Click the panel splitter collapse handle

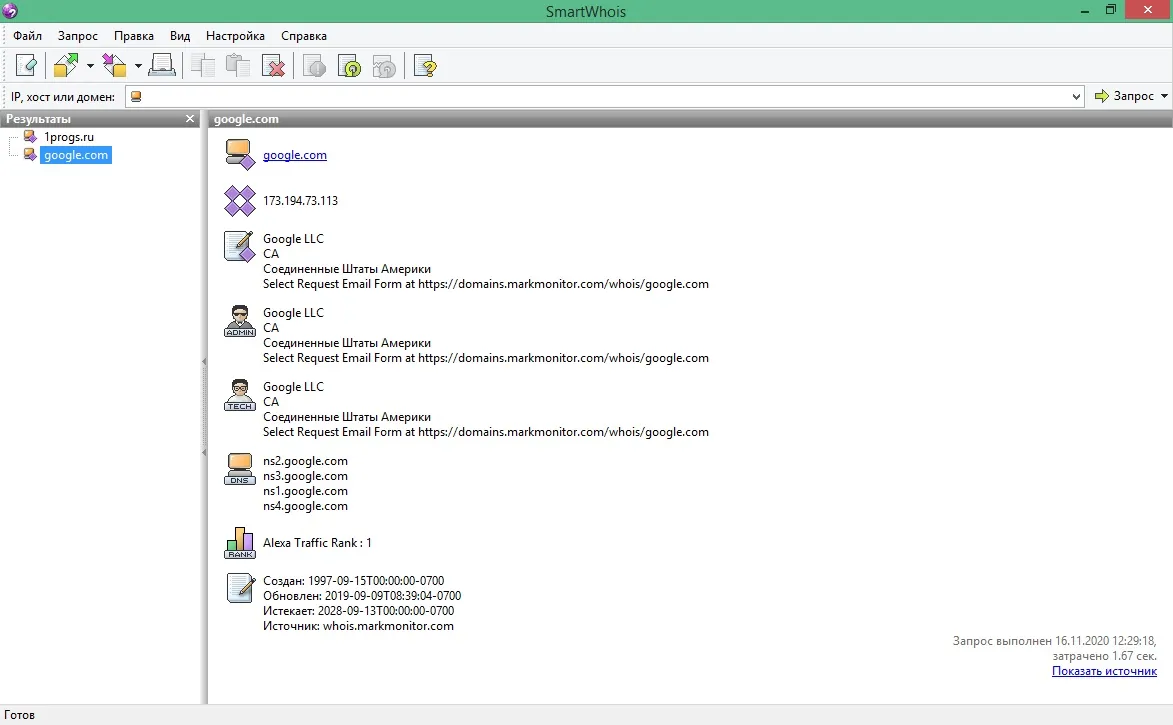(x=204, y=408)
